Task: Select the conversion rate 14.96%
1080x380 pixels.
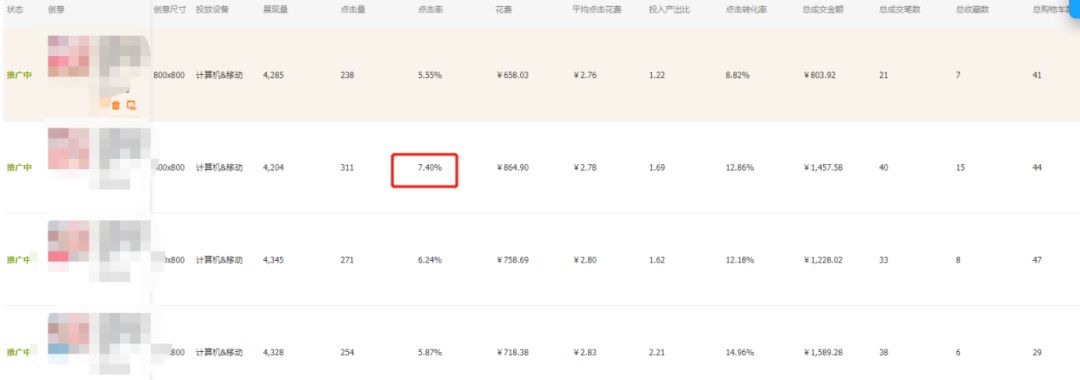Action: pyautogui.click(x=739, y=352)
